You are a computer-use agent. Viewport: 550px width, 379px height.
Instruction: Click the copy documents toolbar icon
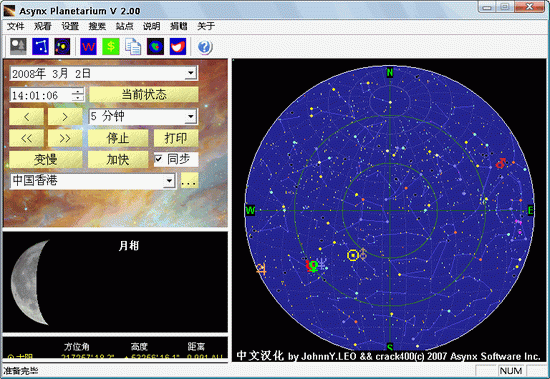coord(133,47)
